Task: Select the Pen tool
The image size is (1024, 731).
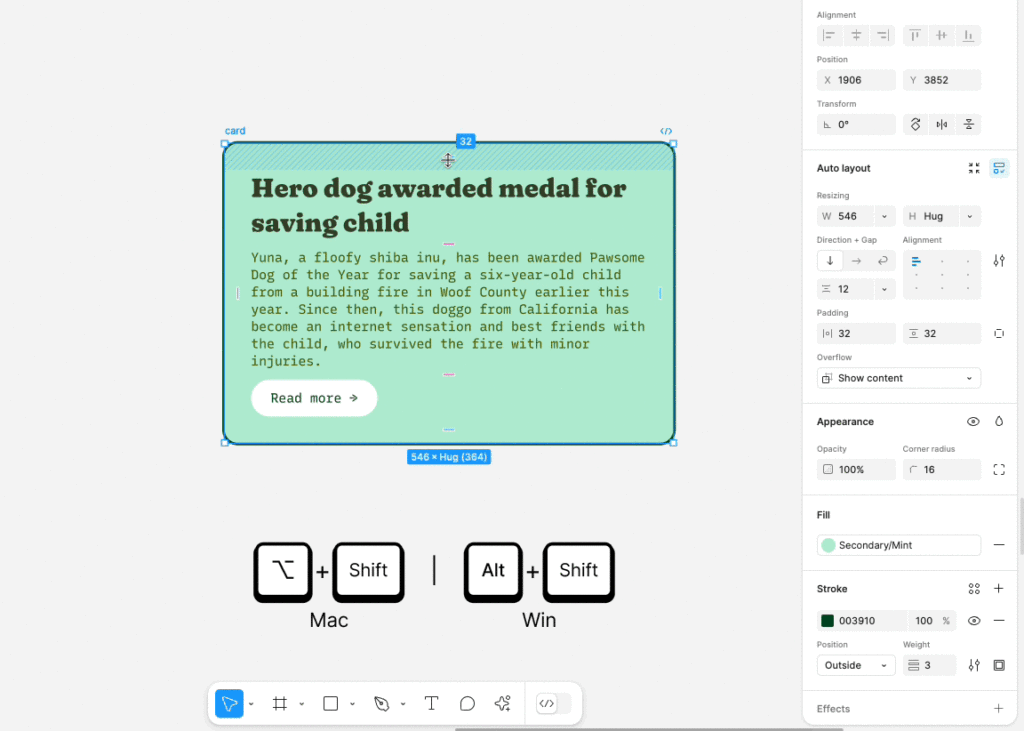Action: 381,704
